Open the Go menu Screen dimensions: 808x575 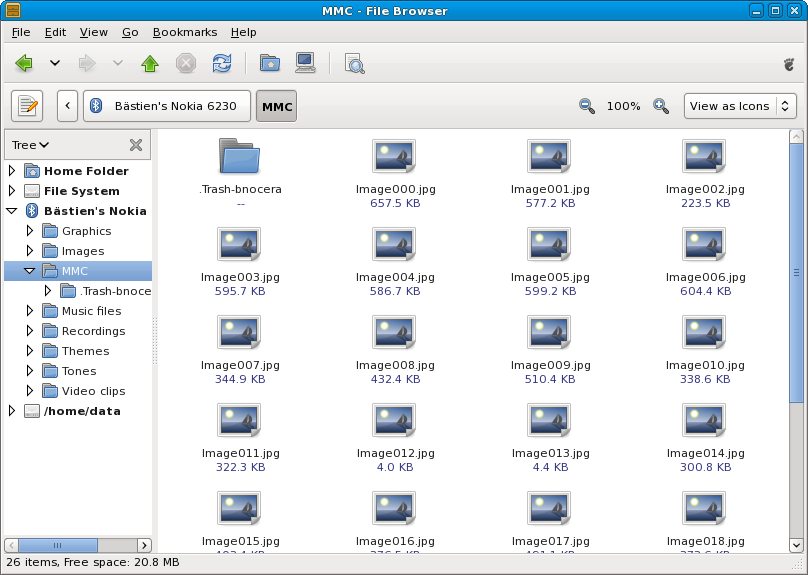[x=130, y=32]
